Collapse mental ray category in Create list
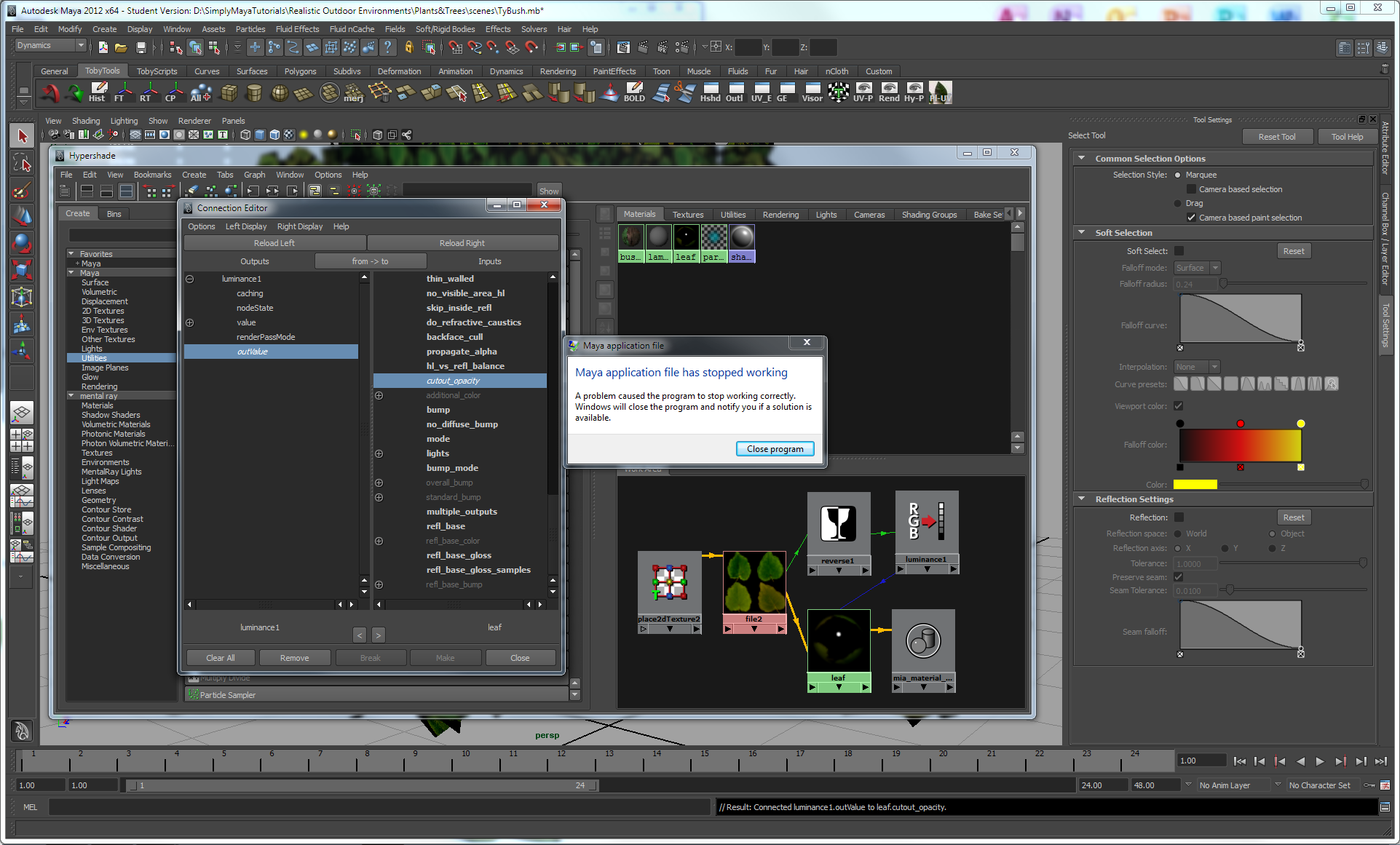The width and height of the screenshot is (1400, 845). coord(71,396)
